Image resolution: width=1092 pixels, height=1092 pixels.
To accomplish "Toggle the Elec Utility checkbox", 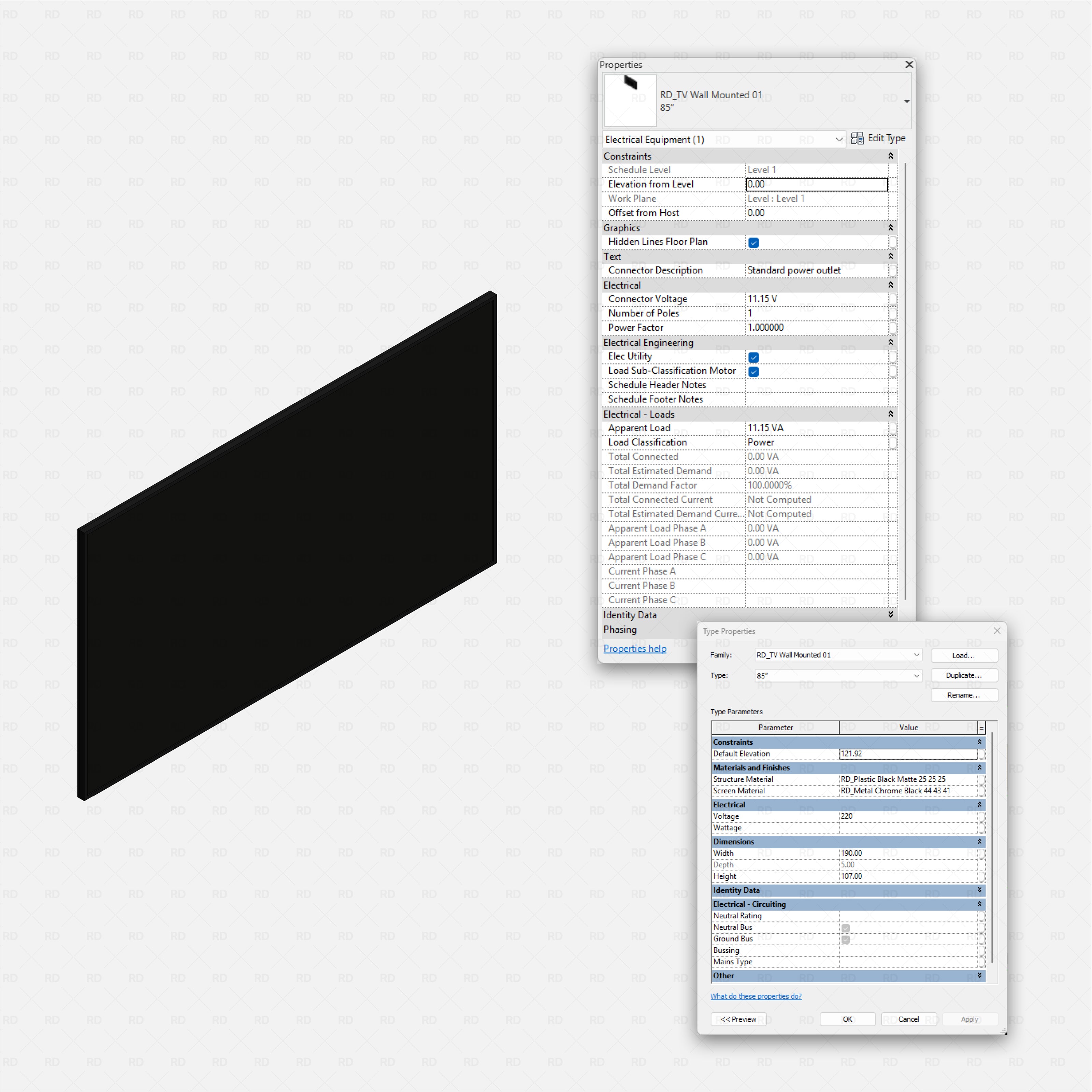I will point(753,357).
